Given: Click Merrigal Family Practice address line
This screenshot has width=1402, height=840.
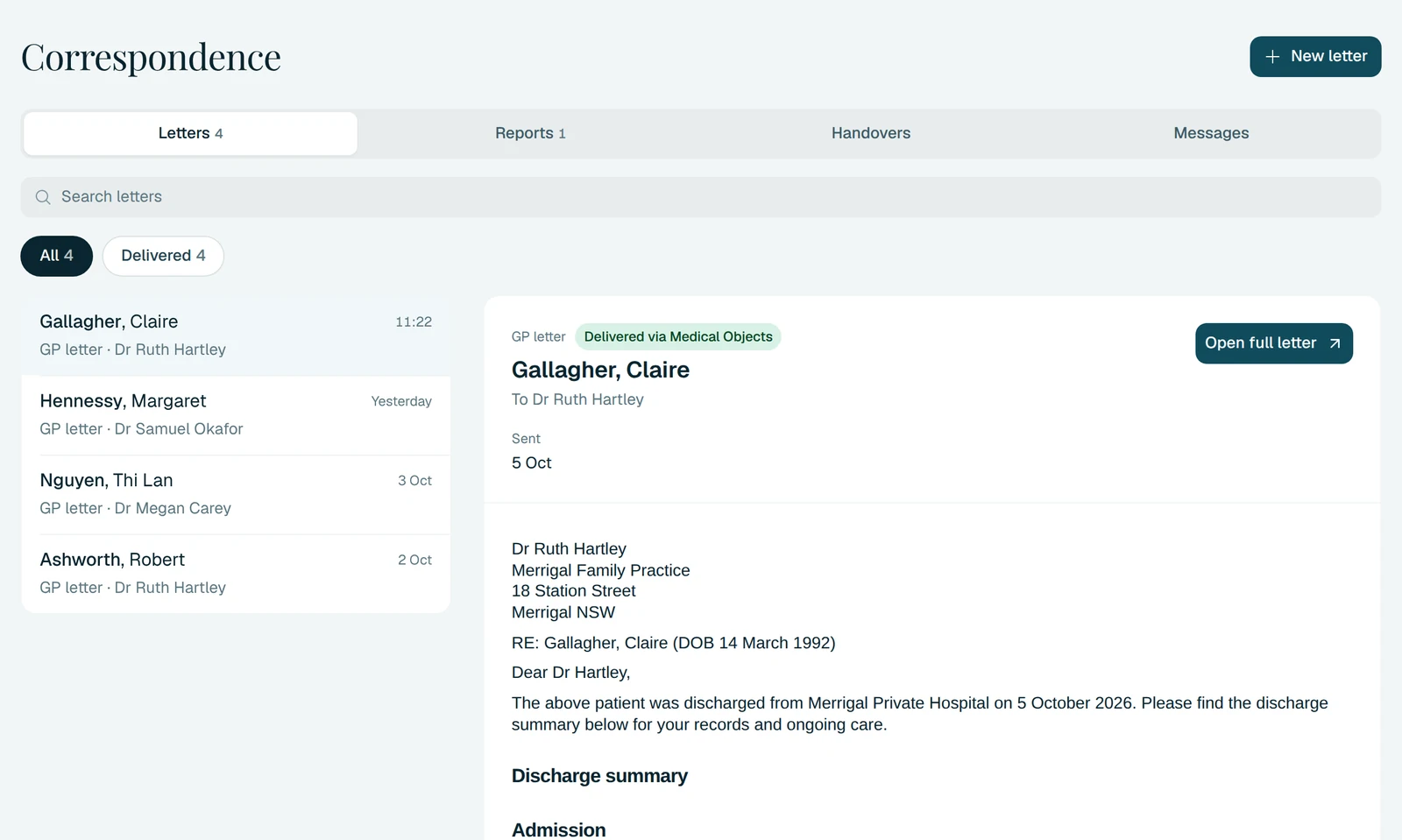Looking at the screenshot, I should coord(601,570).
